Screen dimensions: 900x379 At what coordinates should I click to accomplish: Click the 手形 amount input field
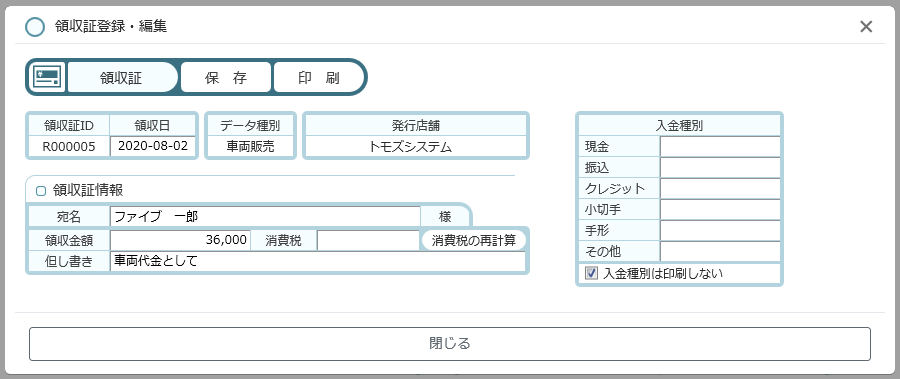click(720, 230)
